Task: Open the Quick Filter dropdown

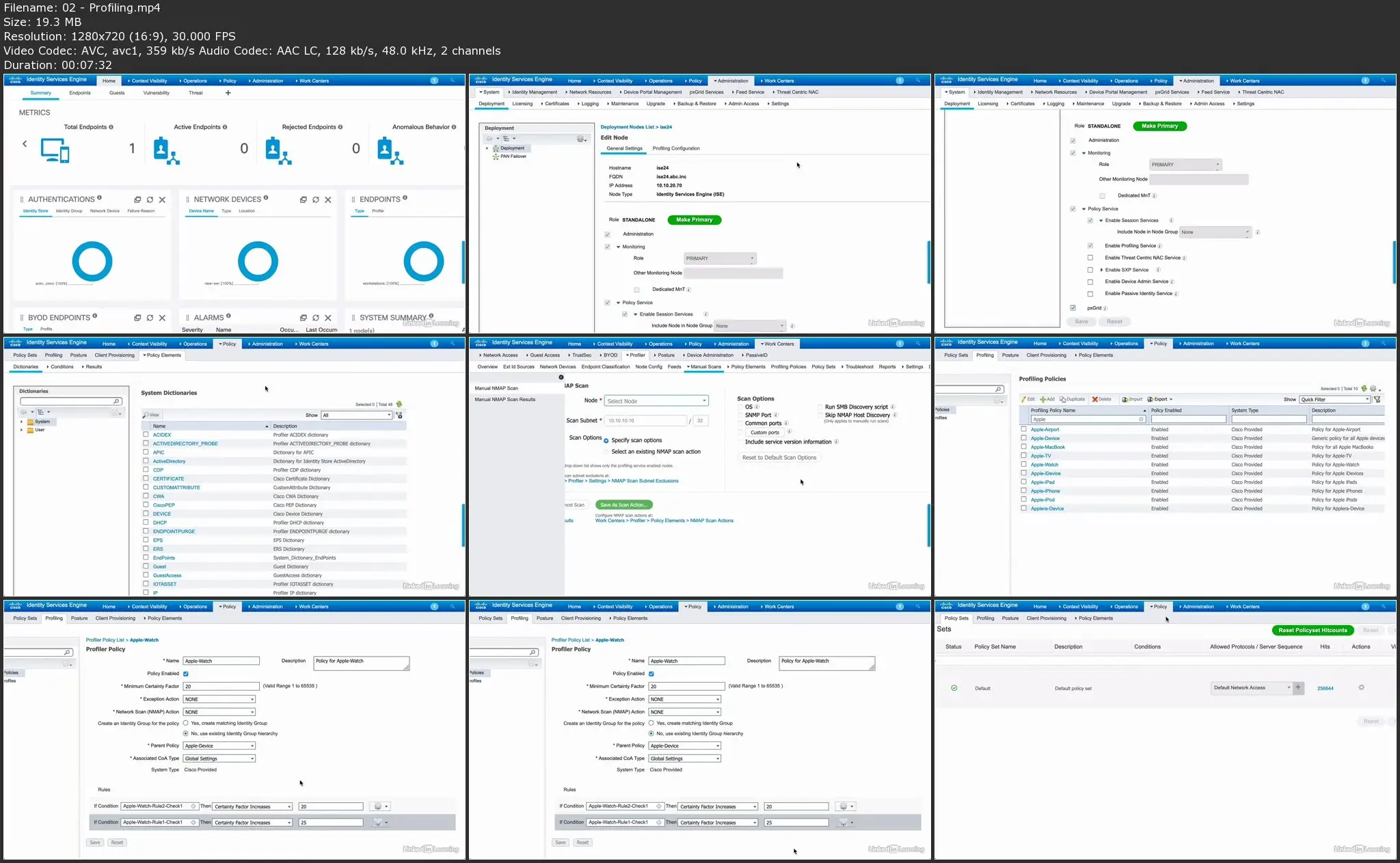Action: [x=1335, y=399]
